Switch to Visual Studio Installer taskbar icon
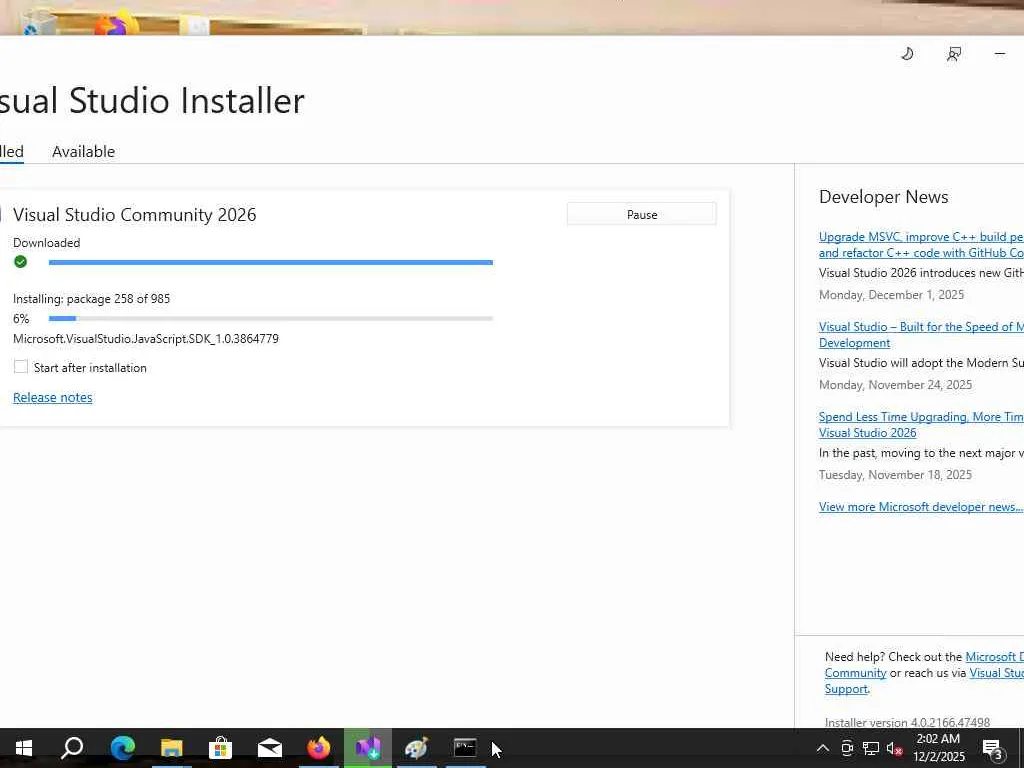 (368, 748)
